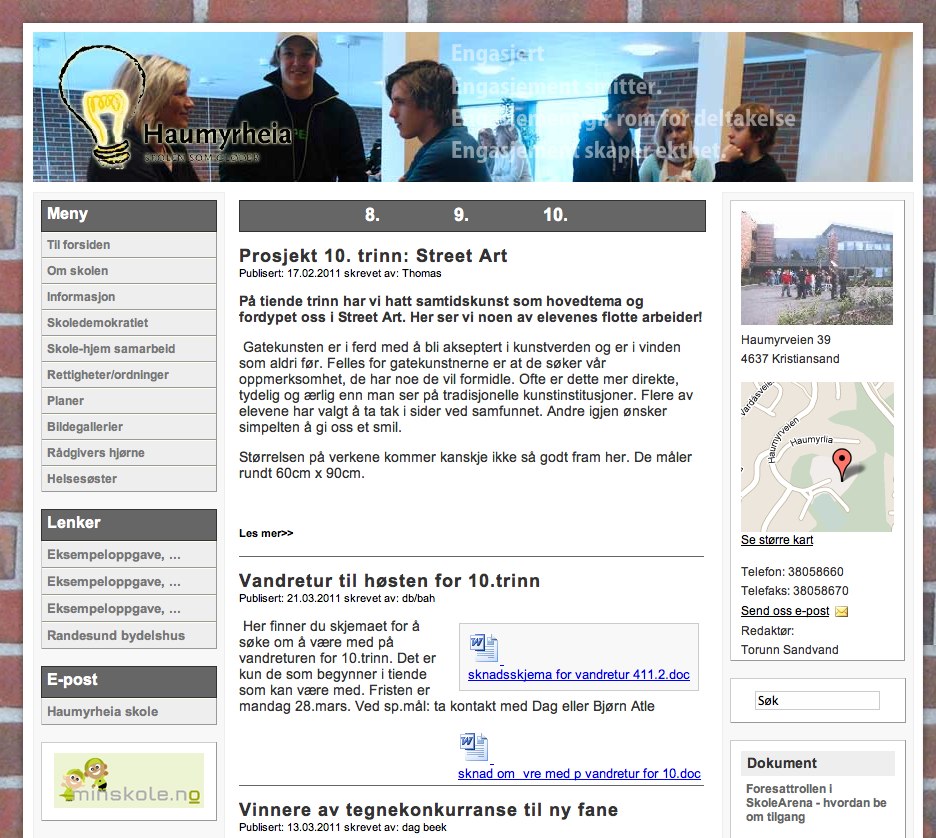Switch to the 8. grade tab
936x838 pixels.
(x=372, y=215)
